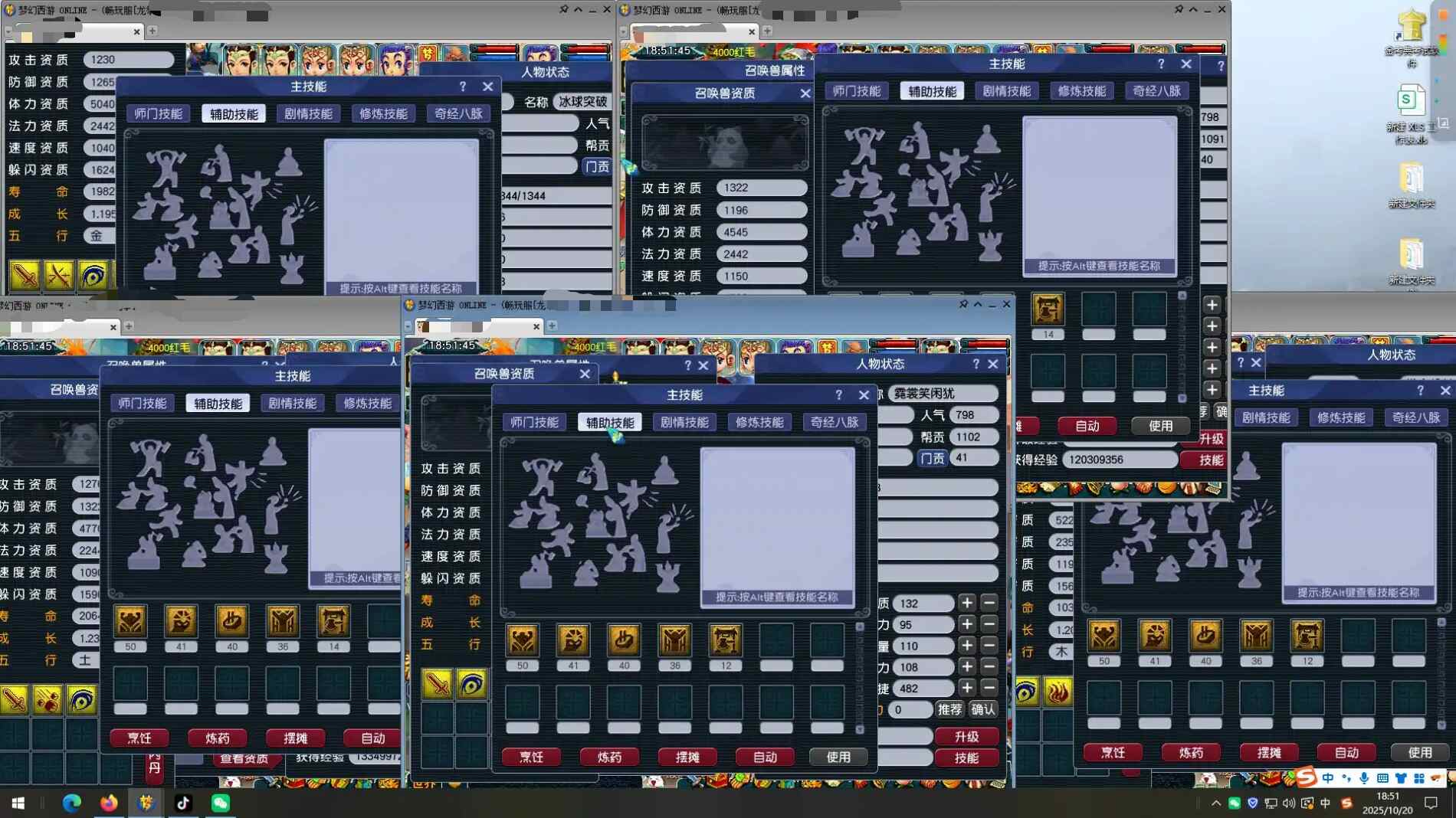Click crossed-swords pet skill icon in top-left window
The height and width of the screenshot is (818, 1456).
pyautogui.click(x=59, y=275)
